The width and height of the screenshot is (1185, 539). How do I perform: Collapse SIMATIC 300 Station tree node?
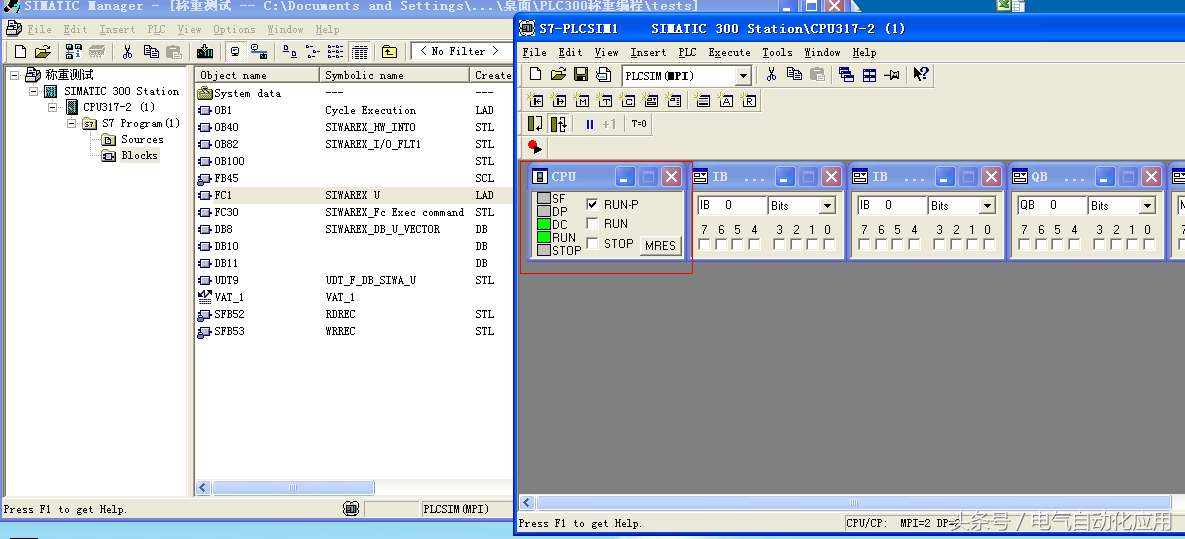[x=33, y=91]
